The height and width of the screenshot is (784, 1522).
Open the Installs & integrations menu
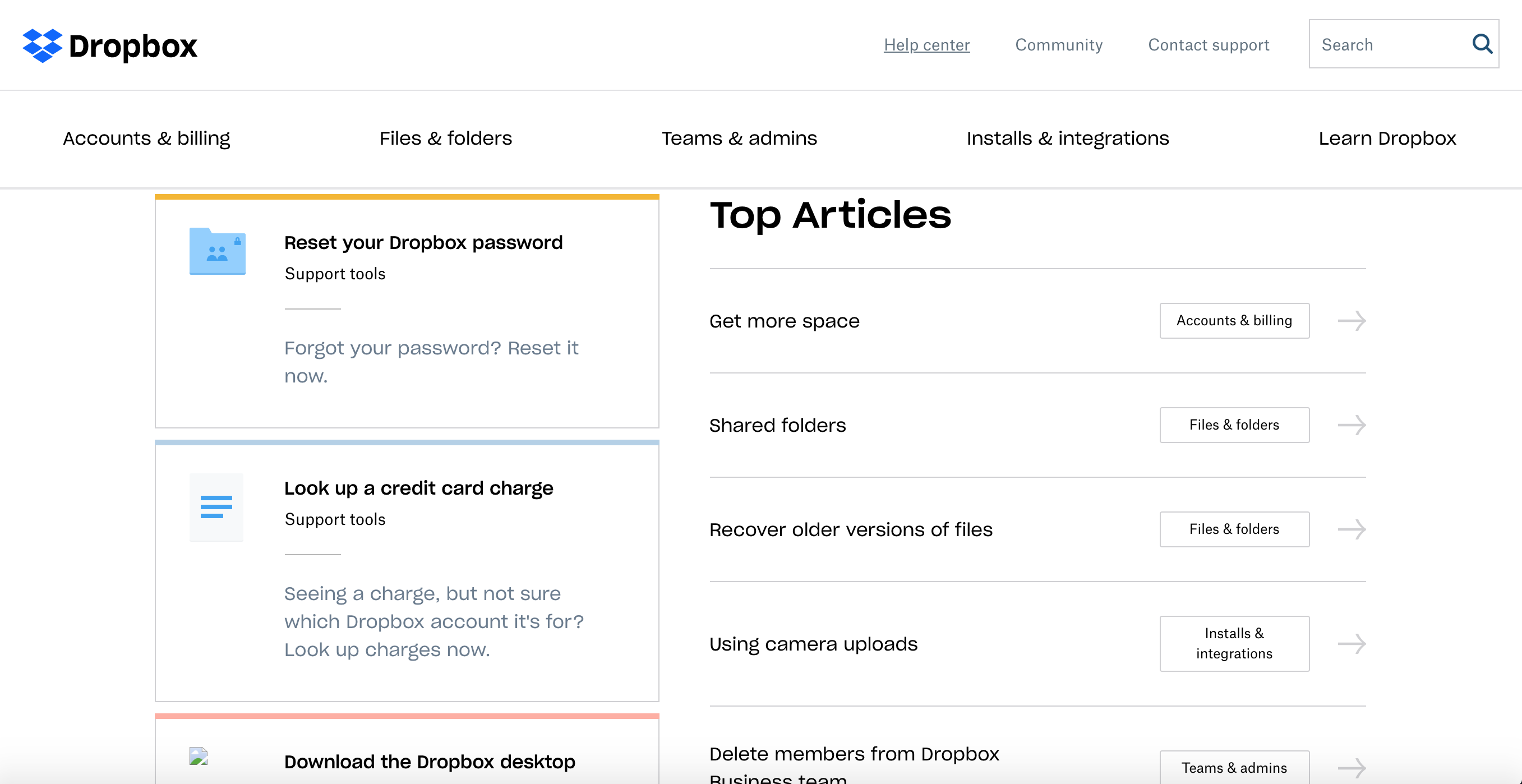click(1068, 139)
